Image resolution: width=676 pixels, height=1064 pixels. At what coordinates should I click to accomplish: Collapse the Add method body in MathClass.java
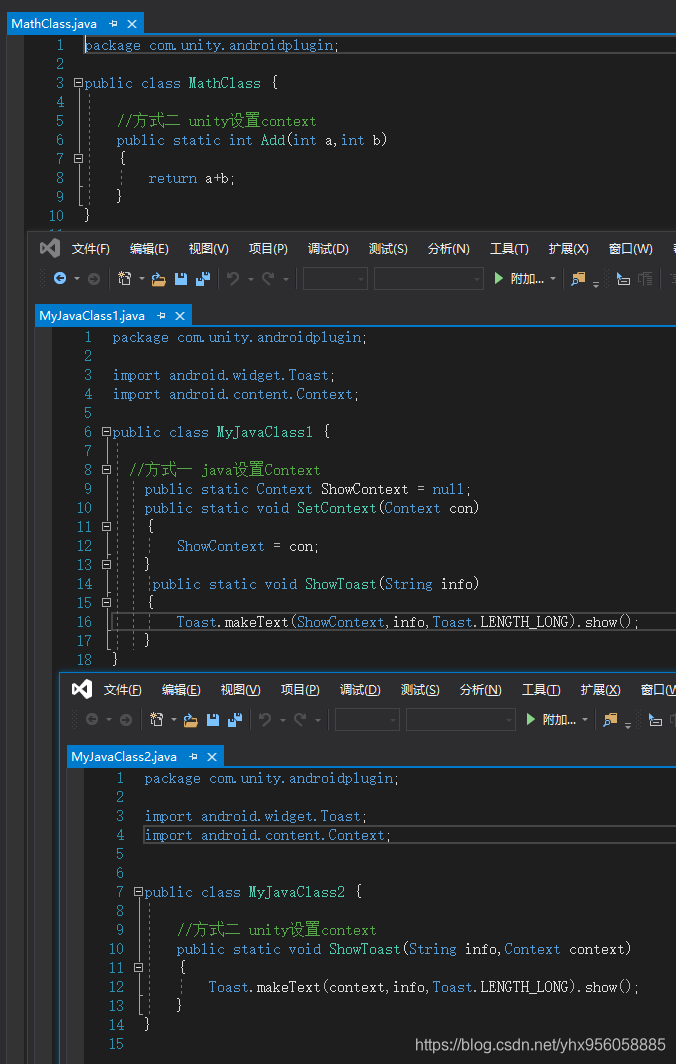[x=78, y=158]
